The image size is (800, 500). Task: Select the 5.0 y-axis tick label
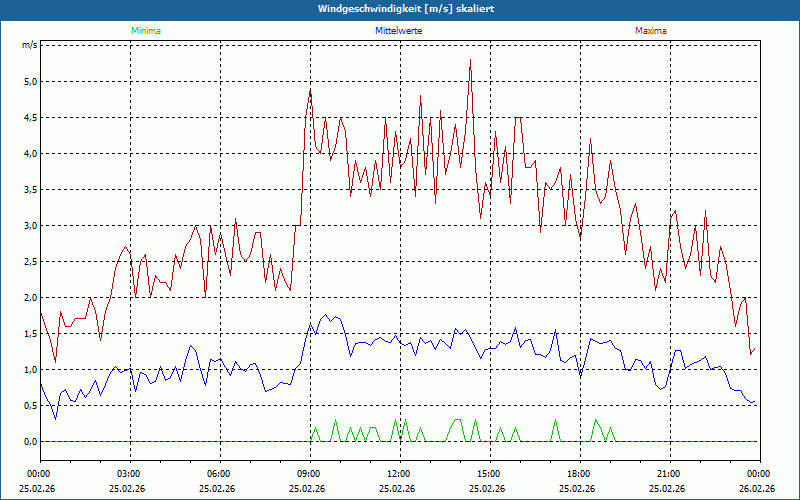pyautogui.click(x=30, y=82)
